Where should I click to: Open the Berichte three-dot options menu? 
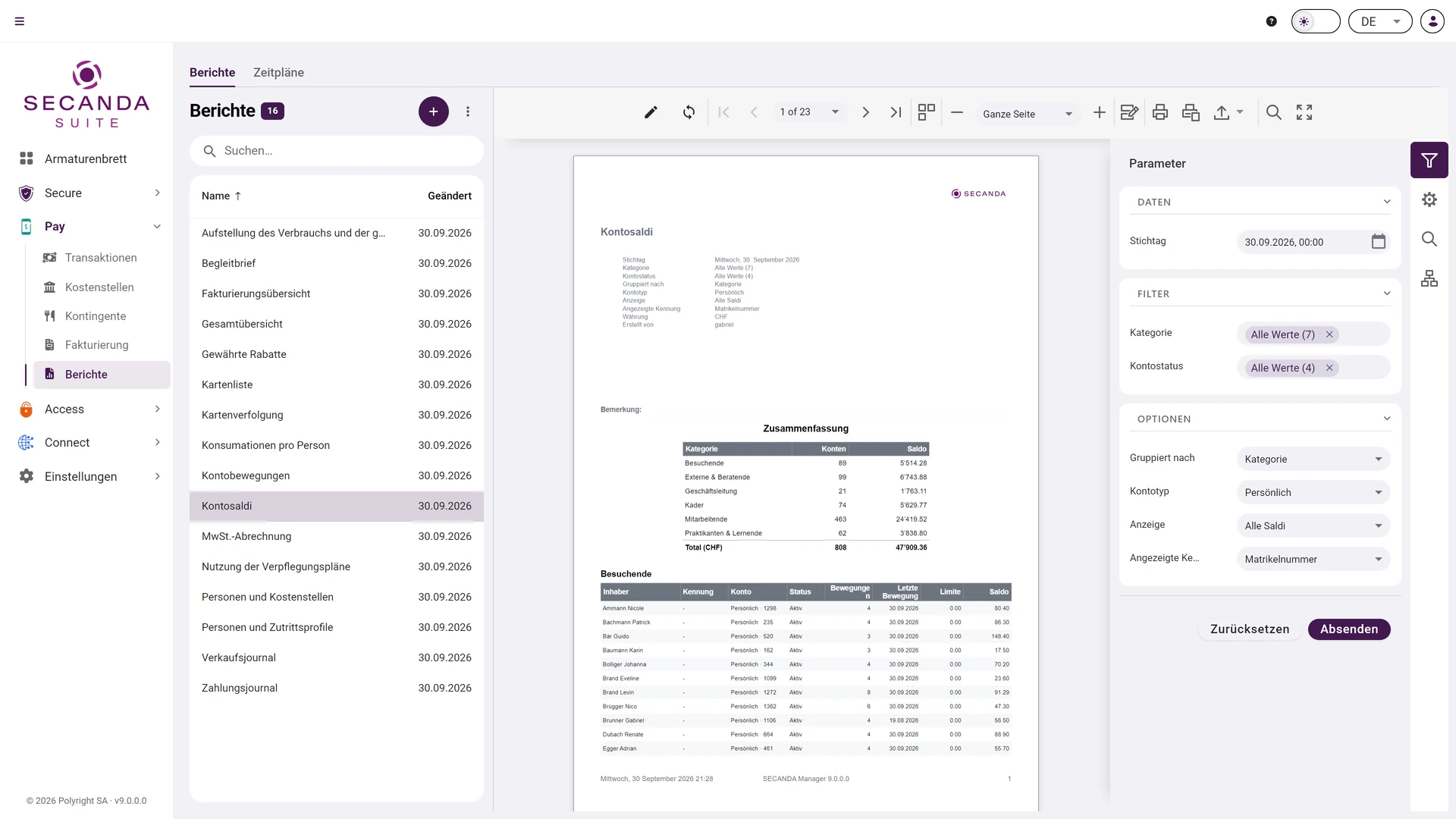(x=468, y=111)
